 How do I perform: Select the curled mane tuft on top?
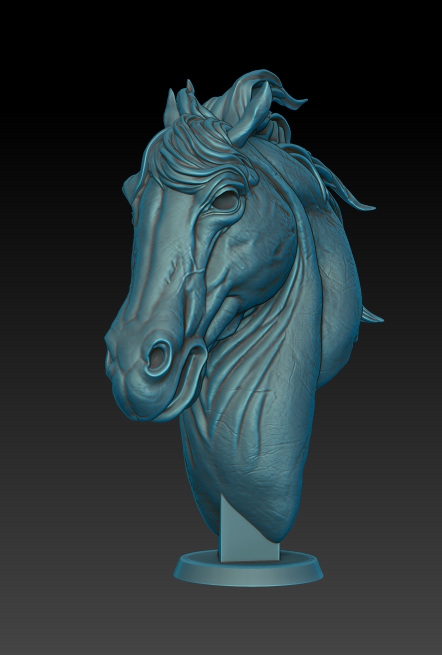click(267, 89)
